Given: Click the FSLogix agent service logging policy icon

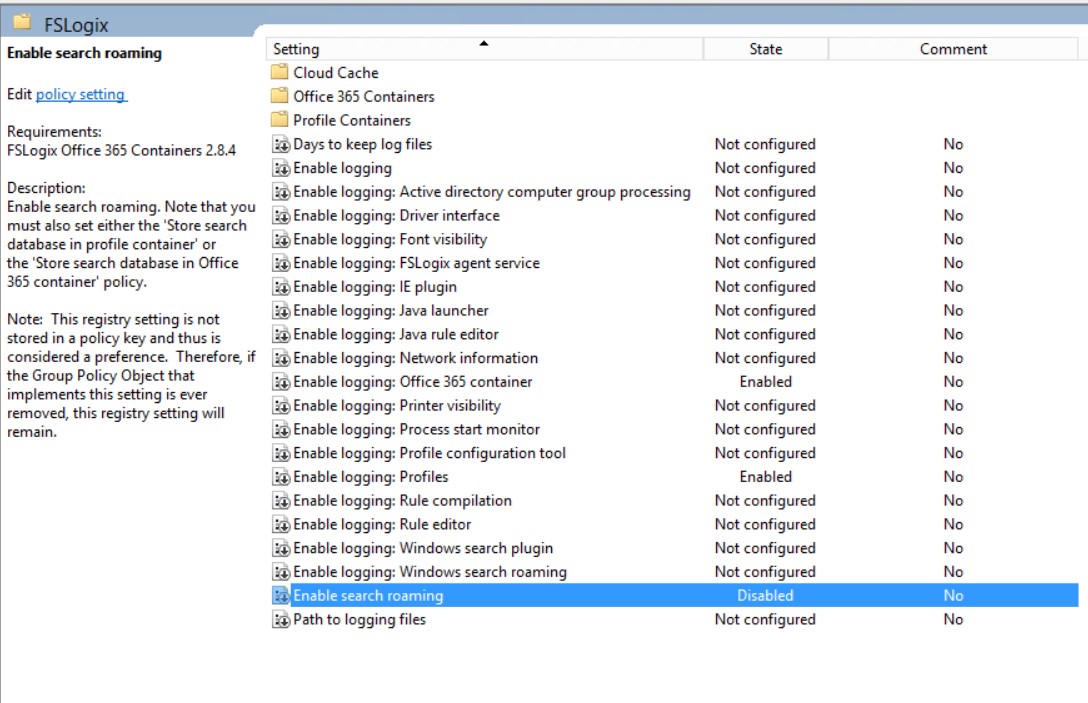Looking at the screenshot, I should (281, 263).
